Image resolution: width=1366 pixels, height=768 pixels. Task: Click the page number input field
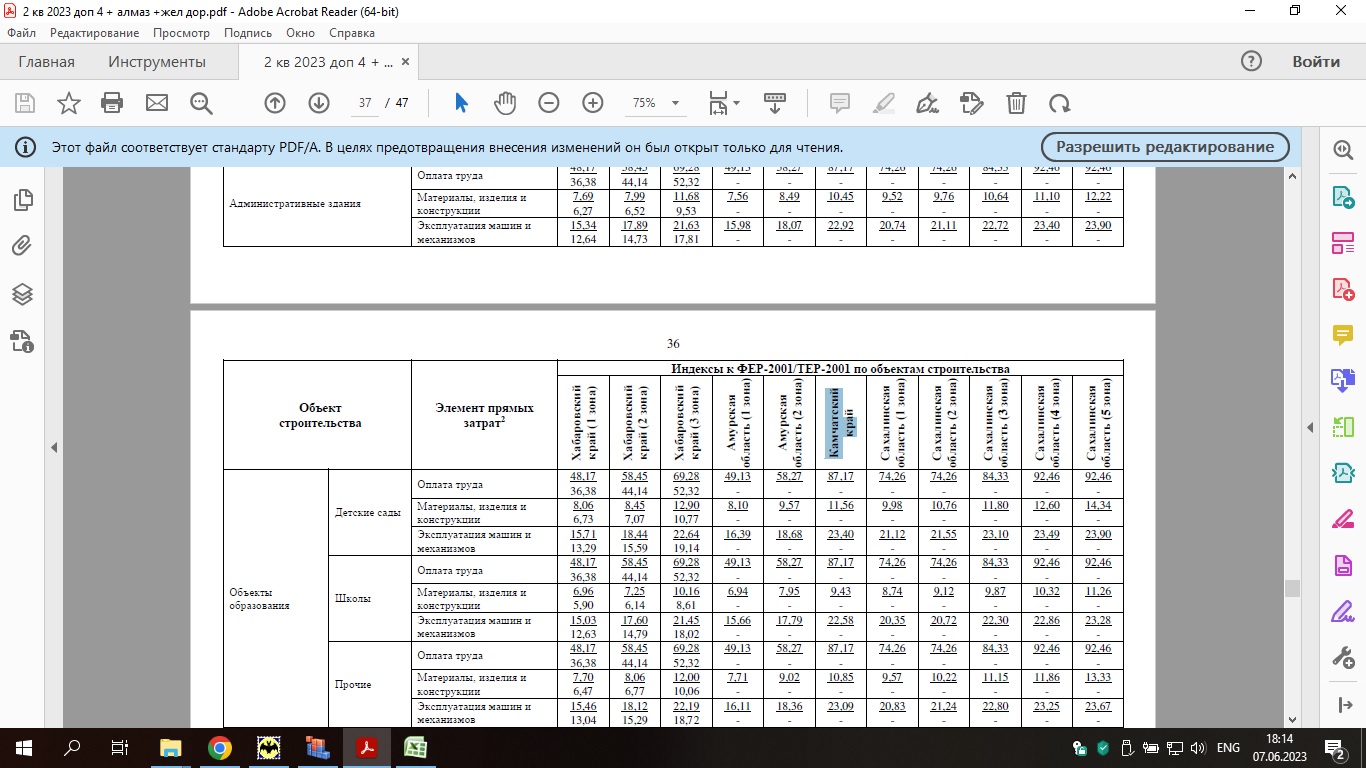point(365,103)
